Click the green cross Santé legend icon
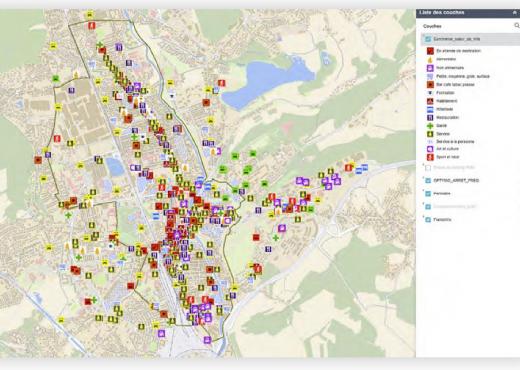The width and height of the screenshot is (520, 370). pos(430,126)
